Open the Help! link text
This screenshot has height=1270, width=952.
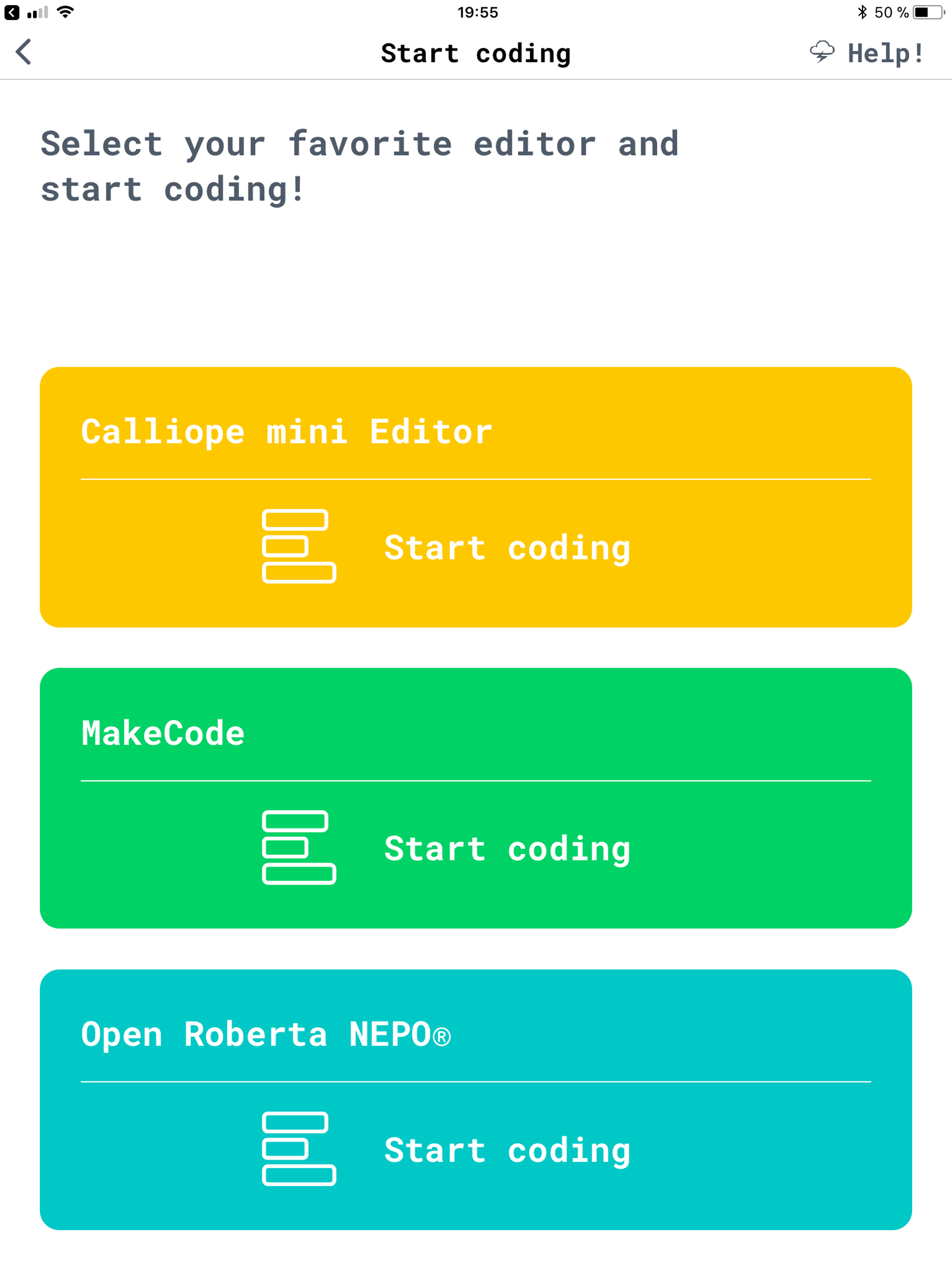point(886,53)
